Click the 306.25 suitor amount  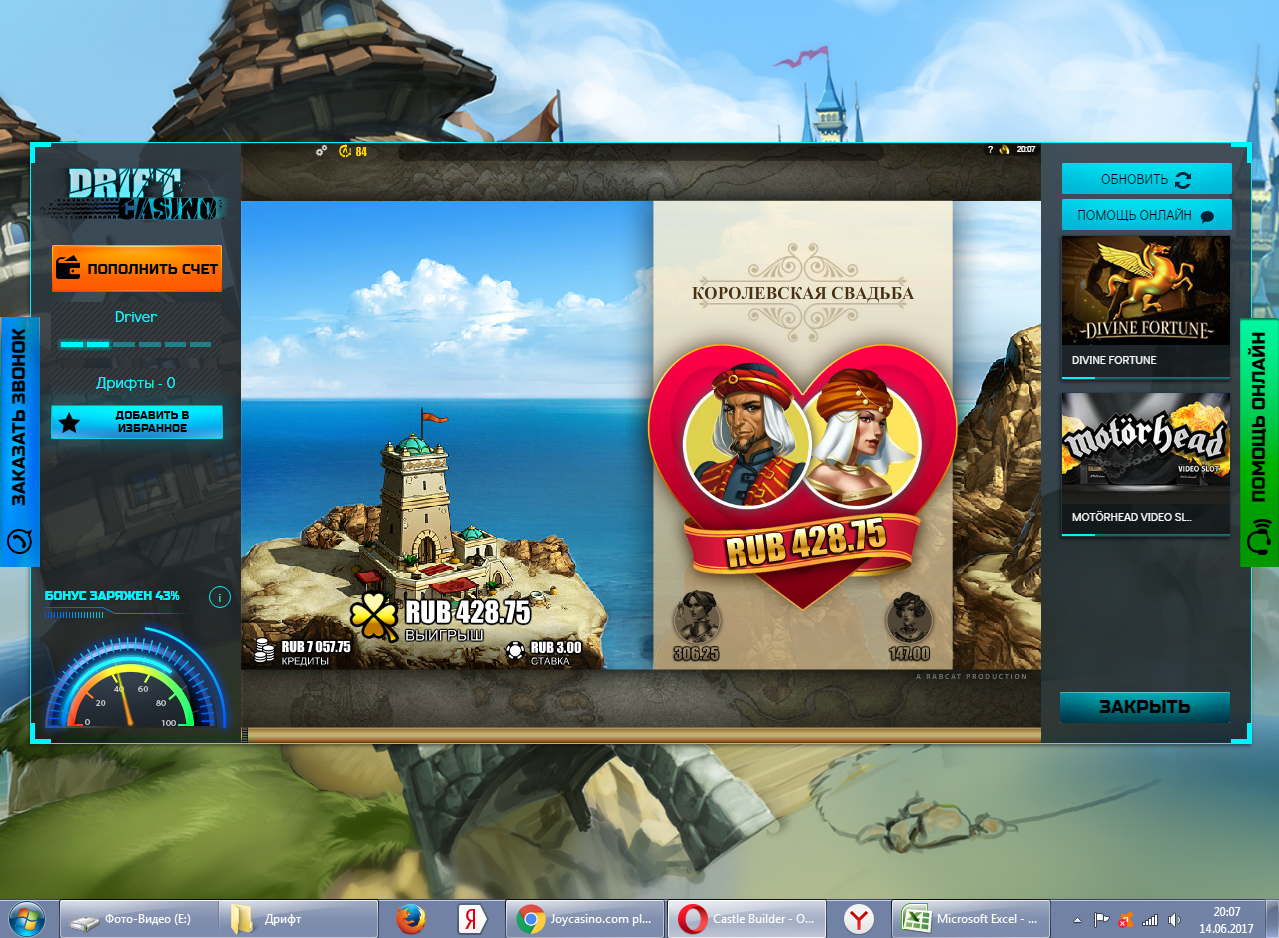click(x=697, y=654)
